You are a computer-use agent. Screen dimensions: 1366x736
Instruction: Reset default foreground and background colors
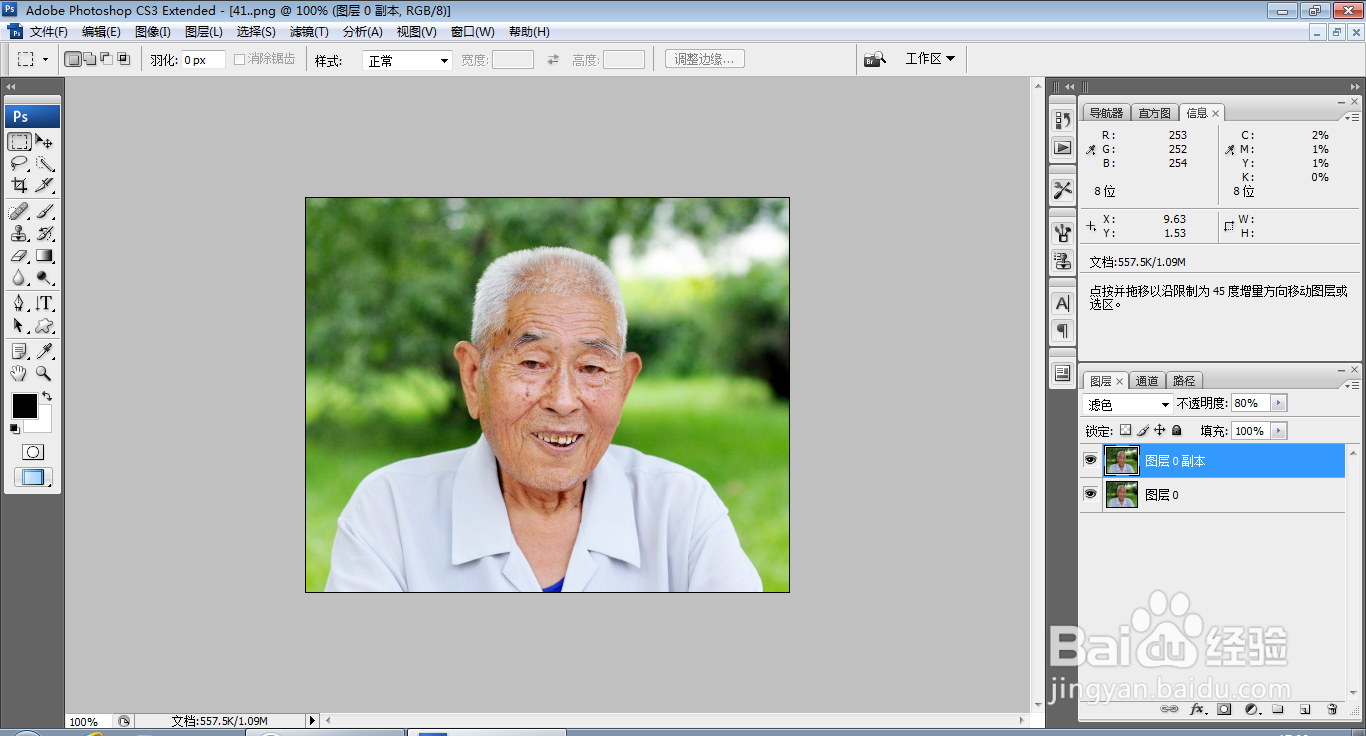point(15,428)
